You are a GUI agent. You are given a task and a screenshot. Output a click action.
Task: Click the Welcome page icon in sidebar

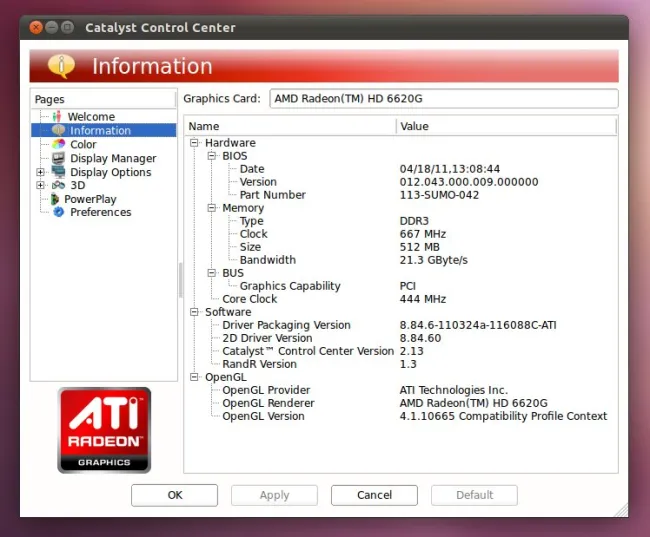coord(57,117)
